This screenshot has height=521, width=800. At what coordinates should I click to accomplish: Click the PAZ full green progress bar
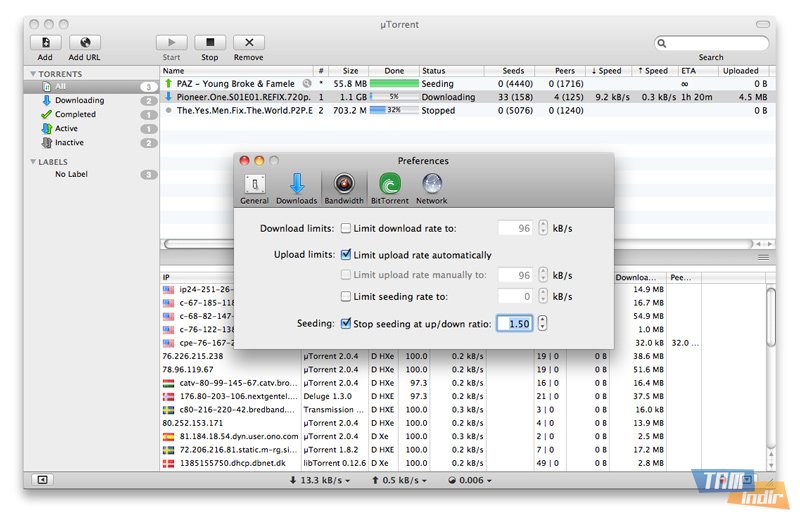(x=394, y=83)
